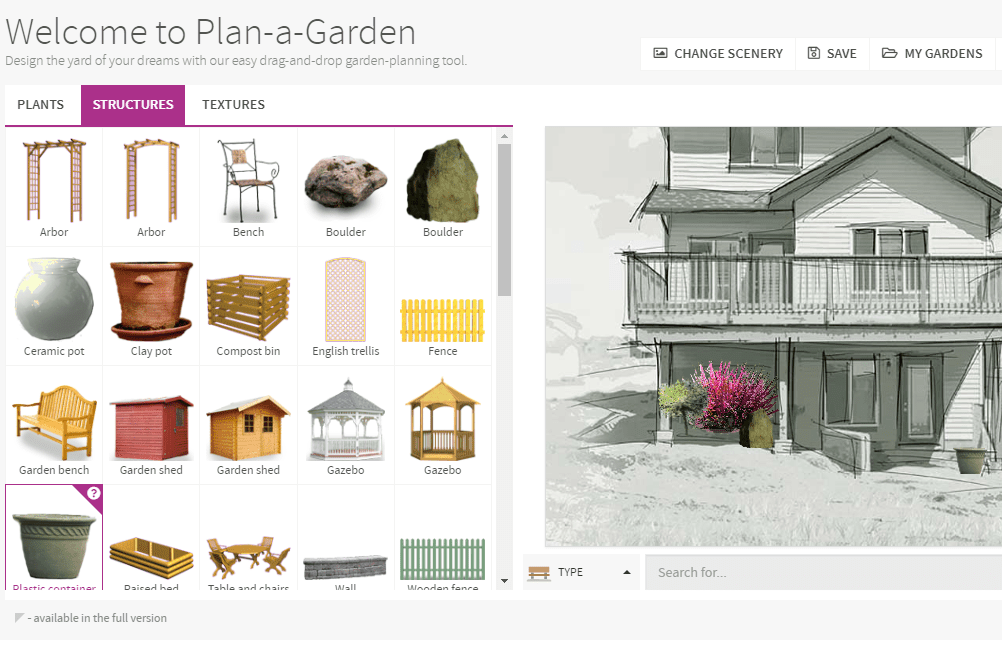Open MY GARDENS
Screen dimensions: 1002x668
[932, 54]
